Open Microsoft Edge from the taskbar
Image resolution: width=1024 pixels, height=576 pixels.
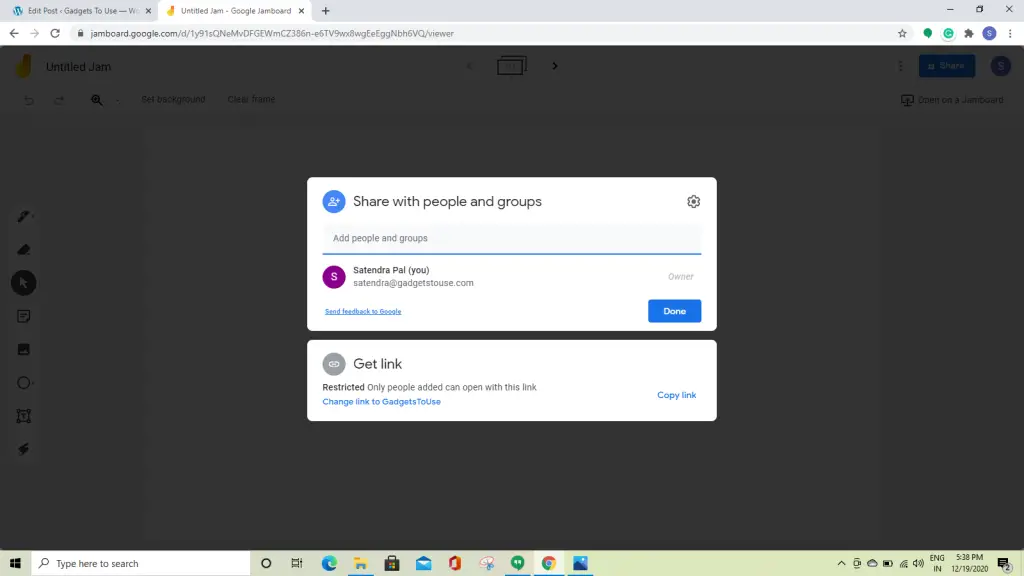point(329,563)
